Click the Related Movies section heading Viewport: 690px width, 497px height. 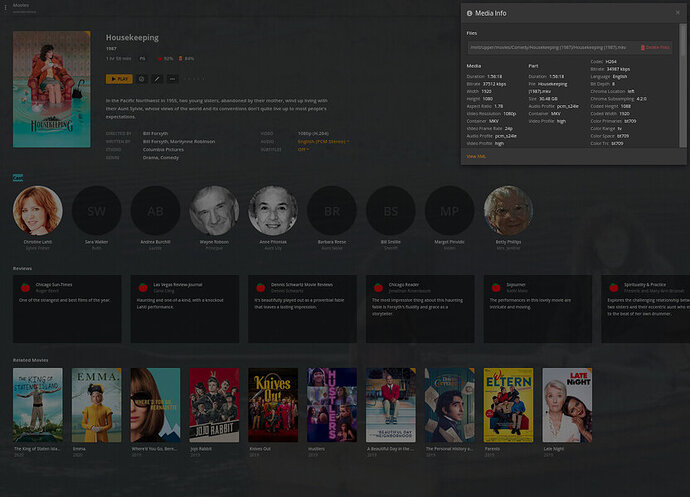[x=30, y=360]
